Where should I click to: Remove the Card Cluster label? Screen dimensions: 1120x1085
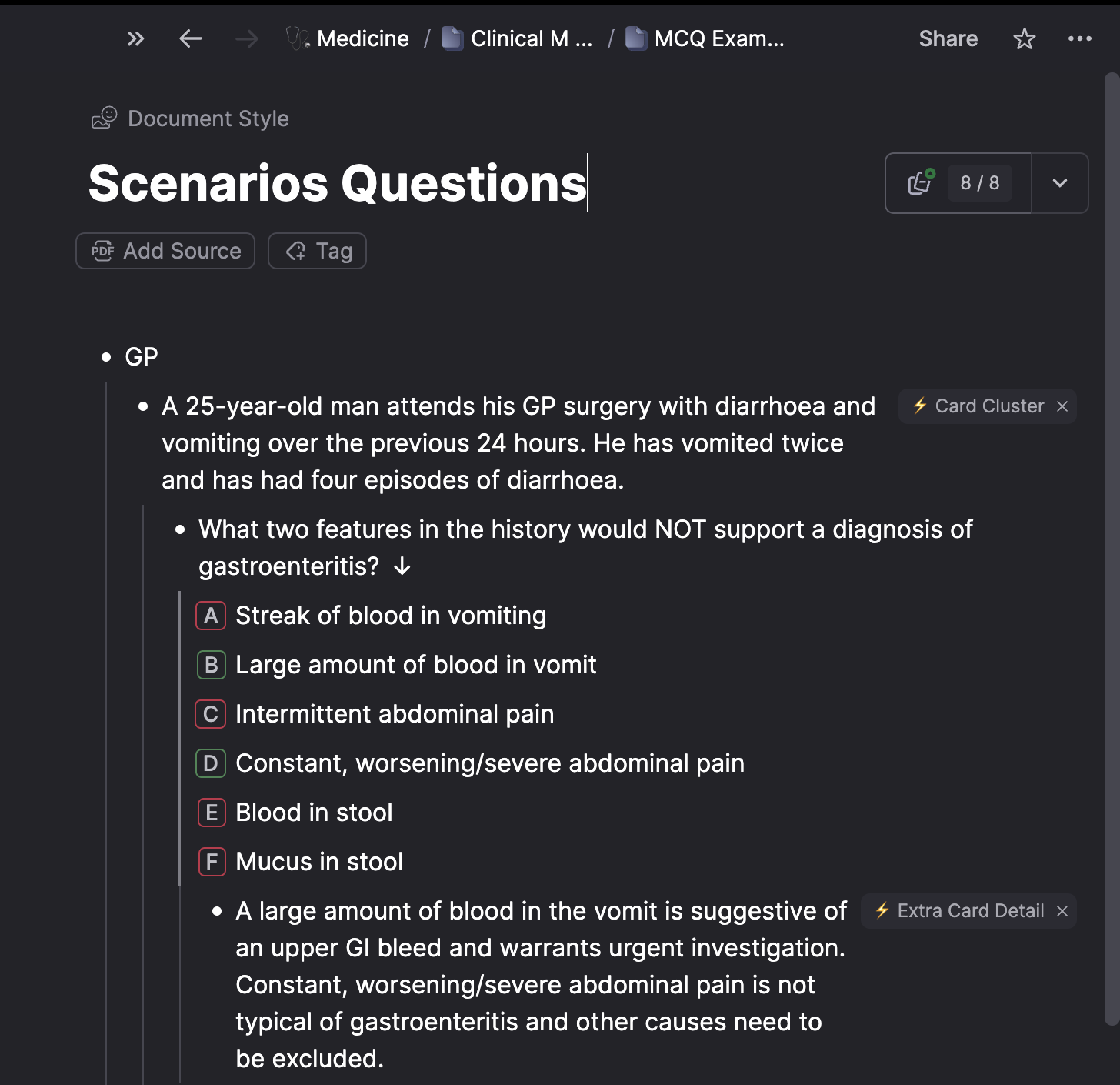click(x=1062, y=406)
